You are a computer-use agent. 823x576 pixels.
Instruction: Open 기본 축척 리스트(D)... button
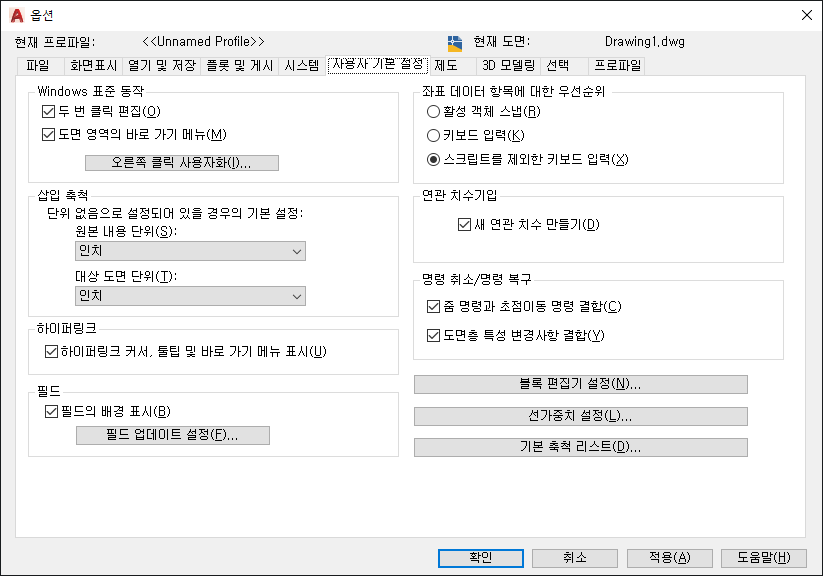tap(581, 447)
